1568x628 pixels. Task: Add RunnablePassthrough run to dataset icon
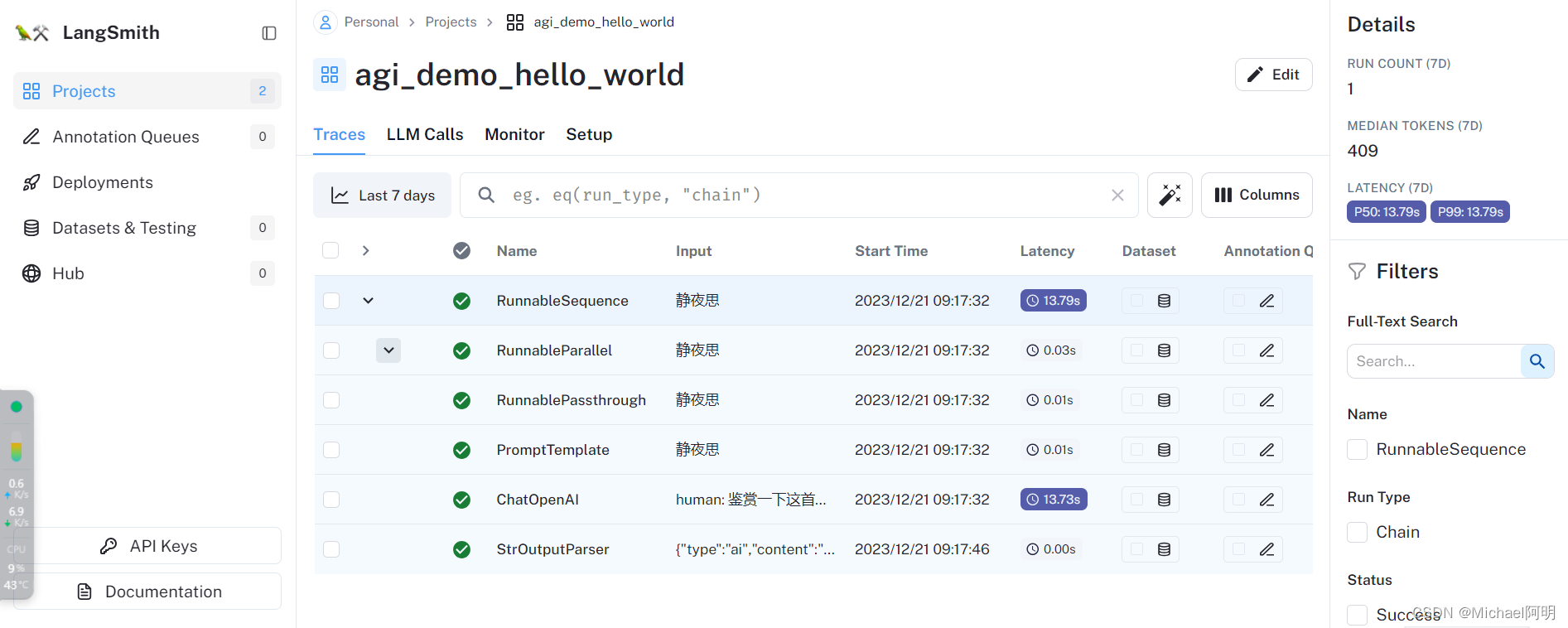coord(1164,400)
